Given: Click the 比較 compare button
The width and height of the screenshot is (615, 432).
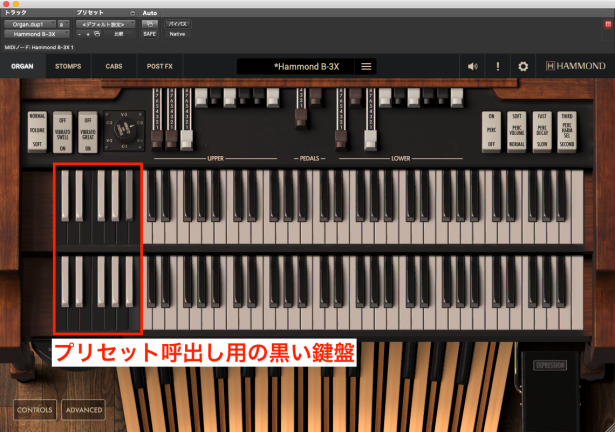Looking at the screenshot, I should (x=118, y=34).
